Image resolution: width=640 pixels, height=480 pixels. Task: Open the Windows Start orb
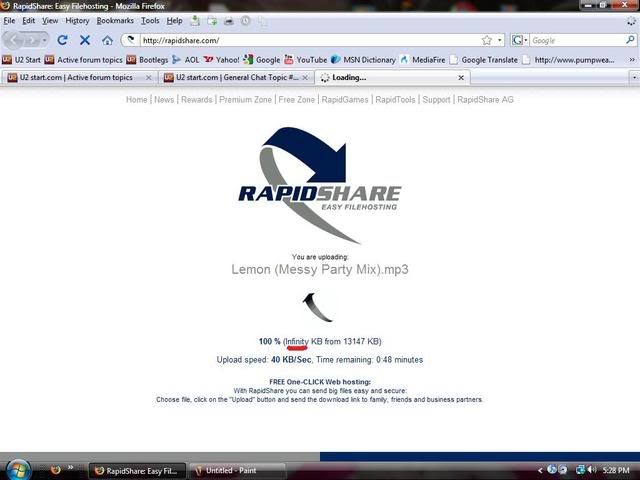(16, 470)
